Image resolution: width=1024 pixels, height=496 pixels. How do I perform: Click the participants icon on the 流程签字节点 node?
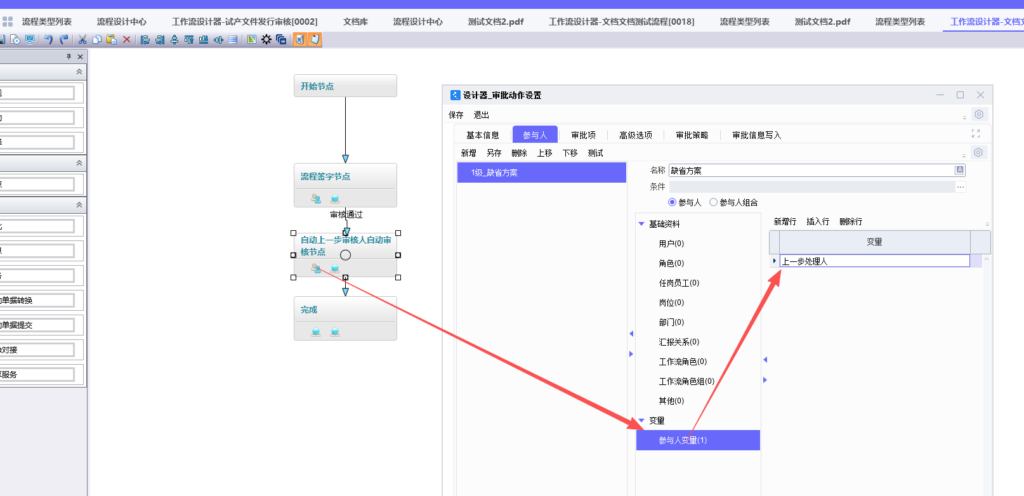coord(316,198)
